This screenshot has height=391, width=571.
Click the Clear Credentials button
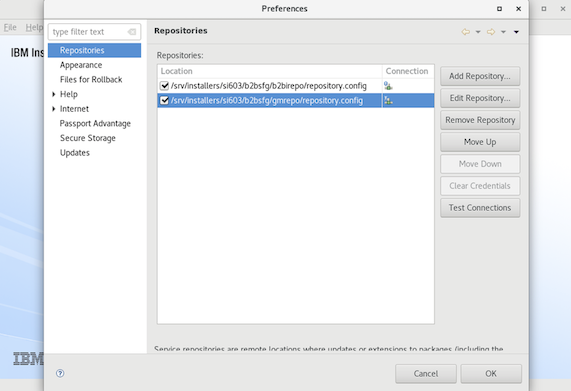click(480, 186)
